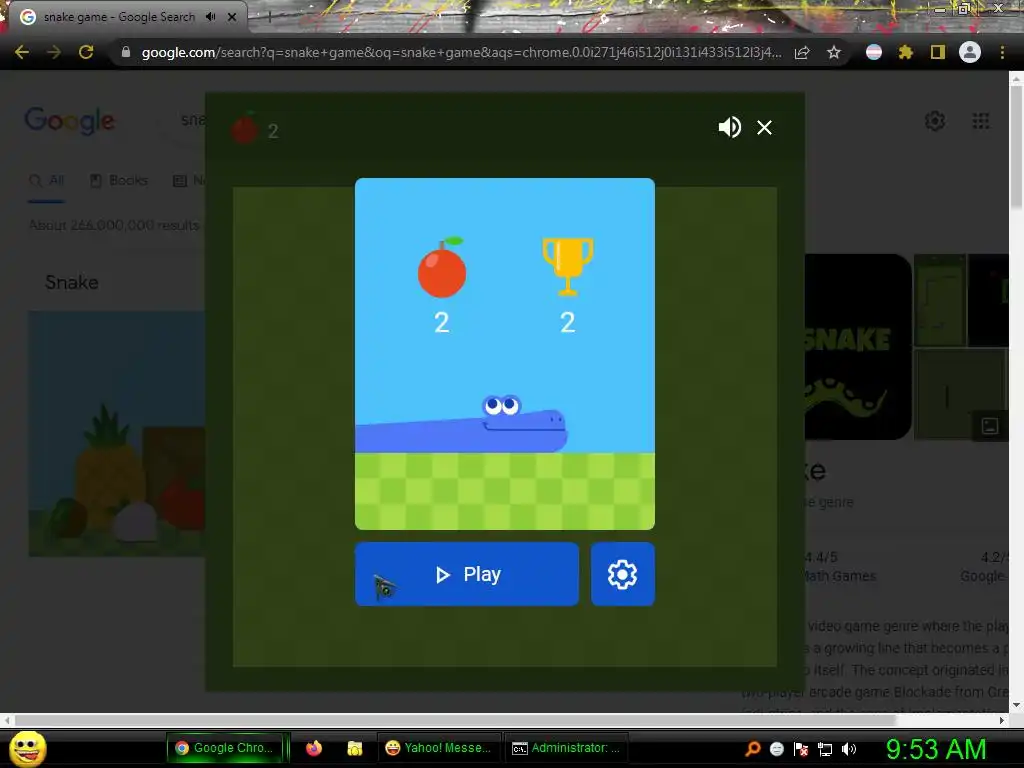This screenshot has width=1024, height=768.
Task: Open the folder icon in taskbar
Action: pyautogui.click(x=355, y=748)
